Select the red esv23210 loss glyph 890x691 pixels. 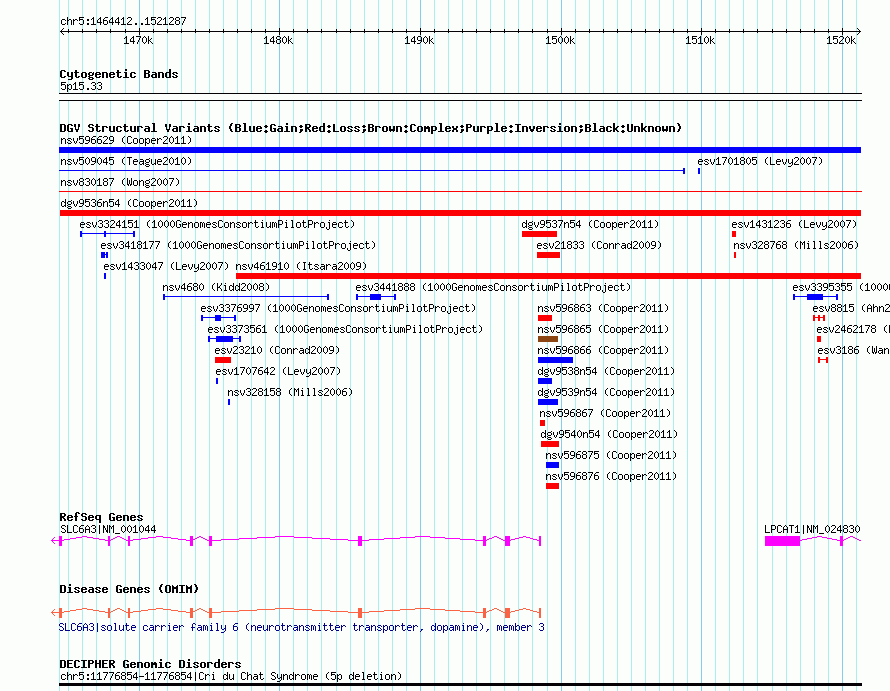click(x=223, y=360)
